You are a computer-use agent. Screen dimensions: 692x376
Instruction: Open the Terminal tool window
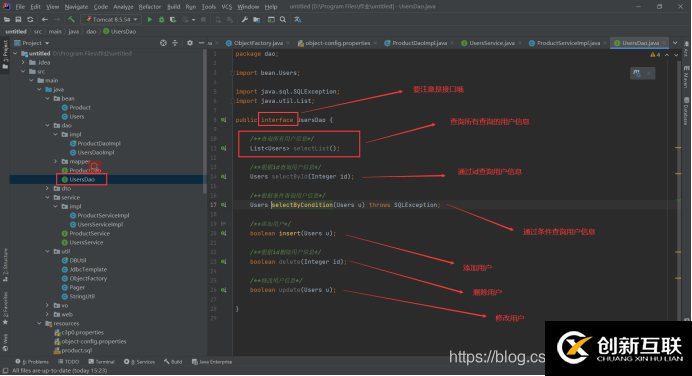102,362
